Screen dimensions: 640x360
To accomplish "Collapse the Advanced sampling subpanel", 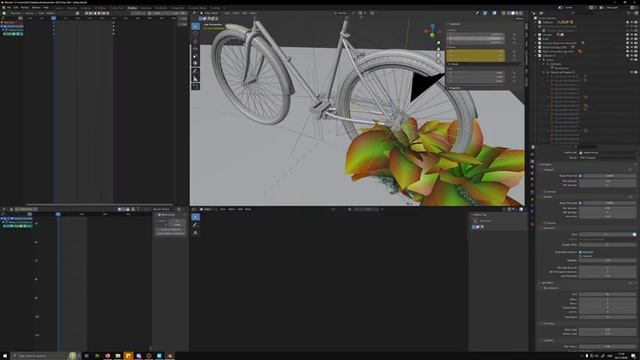I will tap(549, 228).
